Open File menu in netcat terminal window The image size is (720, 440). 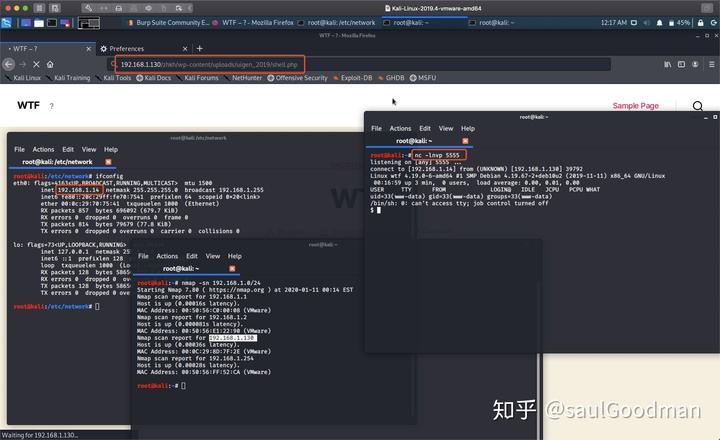[x=377, y=129]
